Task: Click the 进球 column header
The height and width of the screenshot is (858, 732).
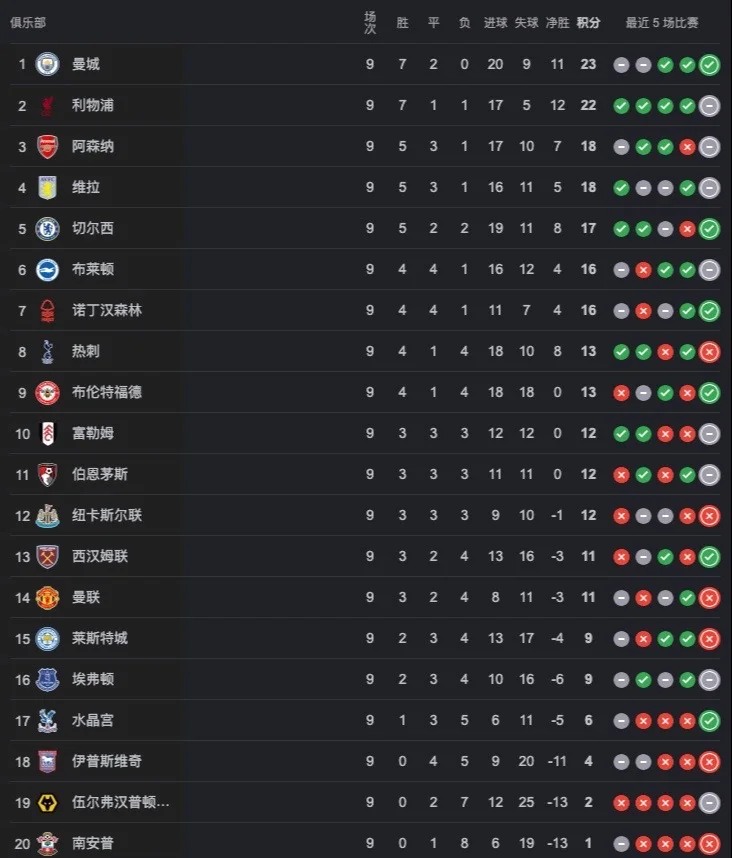Action: tap(495, 22)
